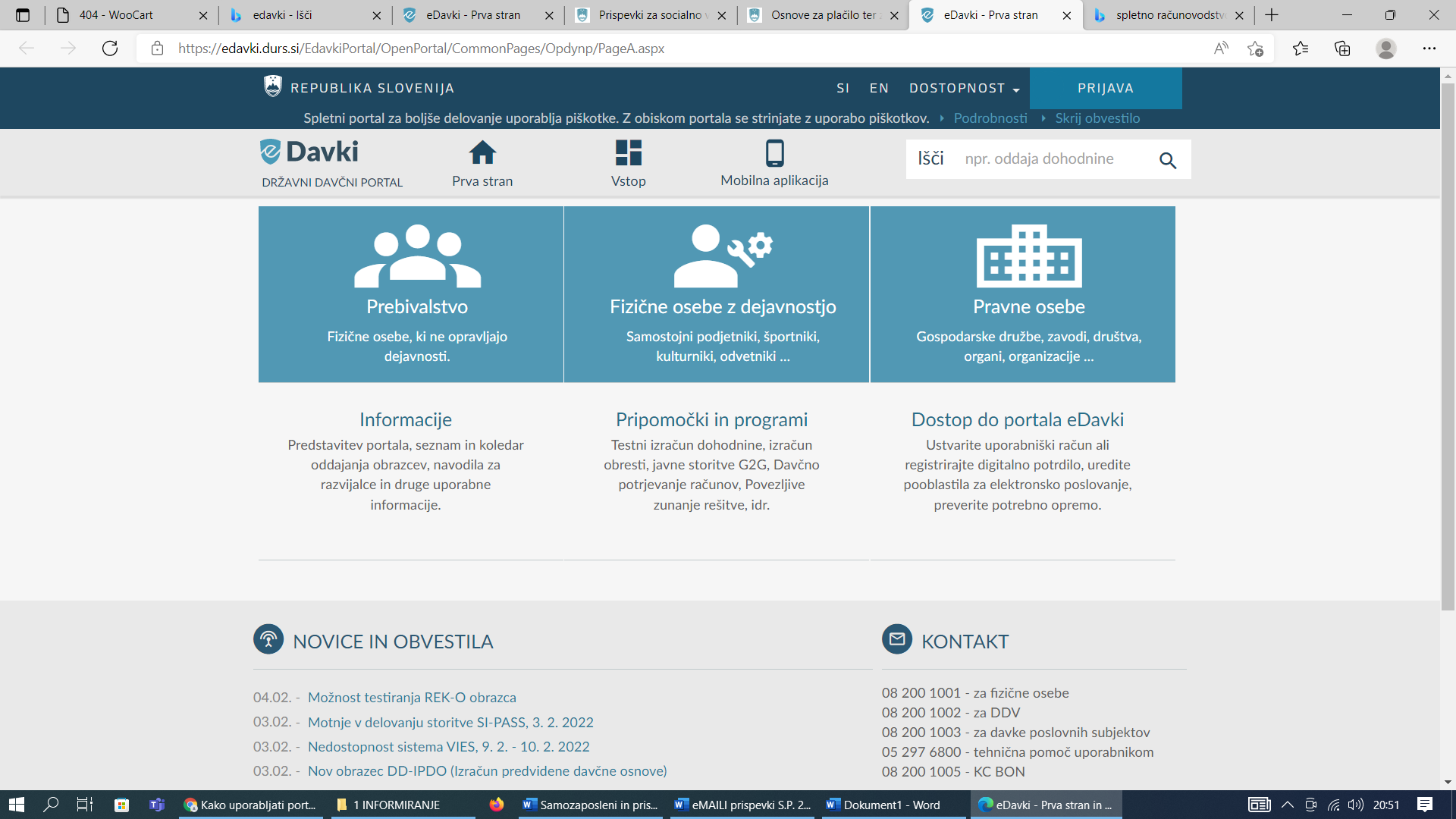Switch to Prispevki za socialno tab

point(651,15)
